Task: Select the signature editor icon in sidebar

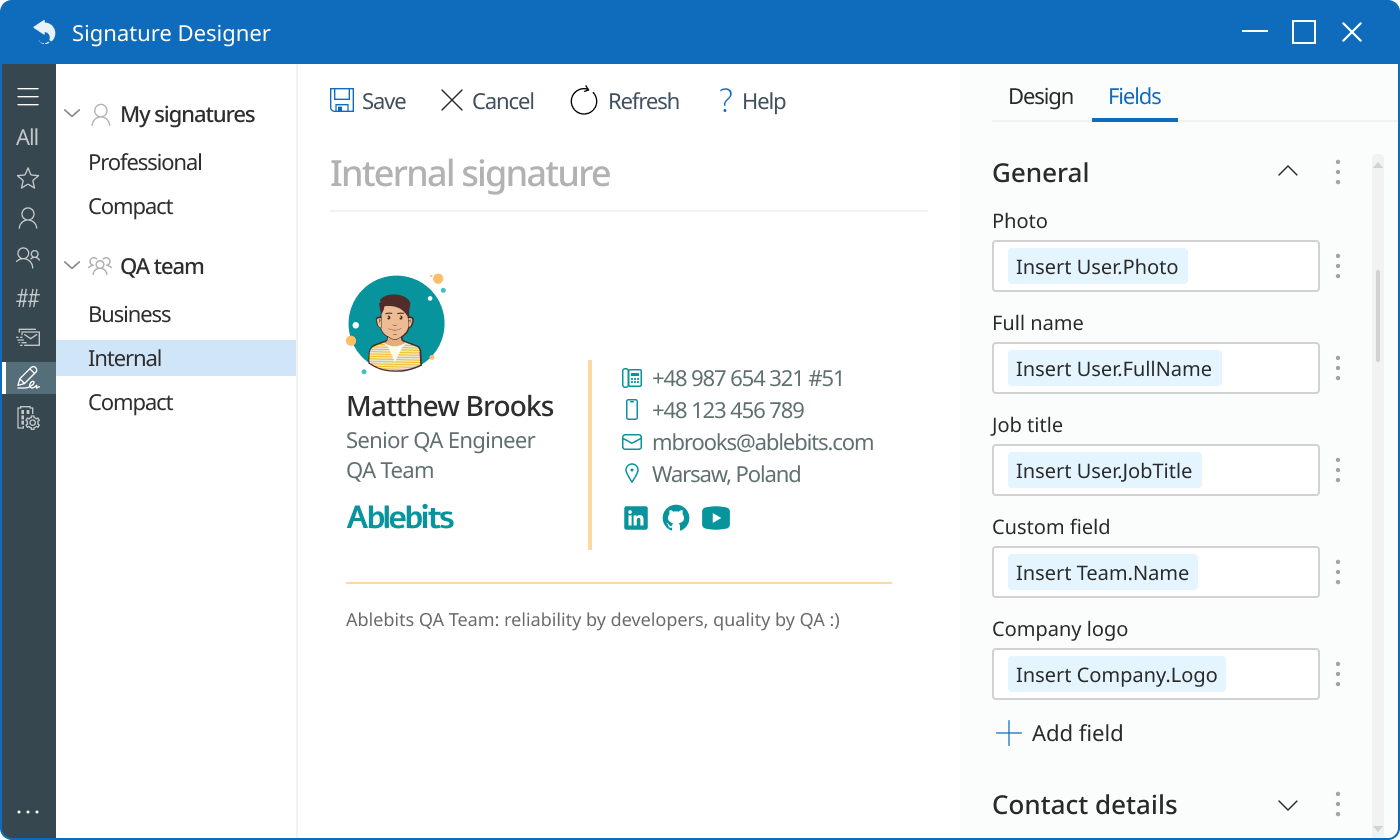Action: pyautogui.click(x=28, y=378)
